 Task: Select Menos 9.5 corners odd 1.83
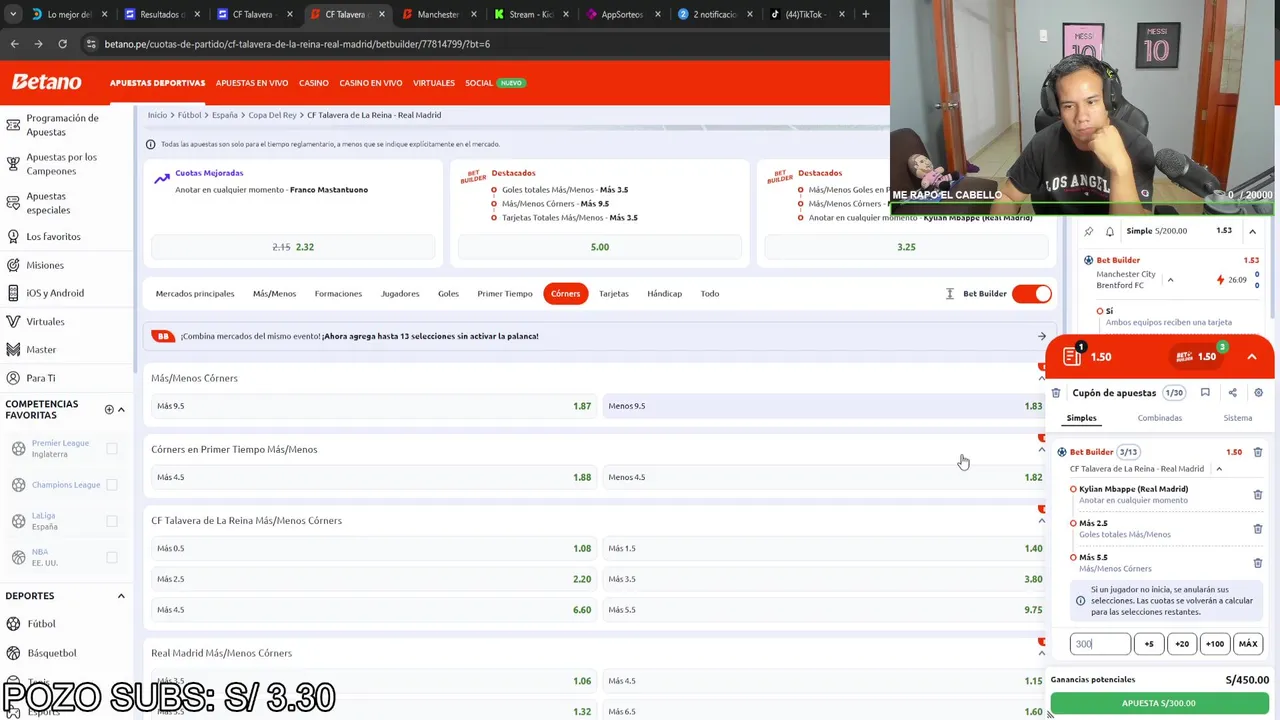tap(825, 406)
